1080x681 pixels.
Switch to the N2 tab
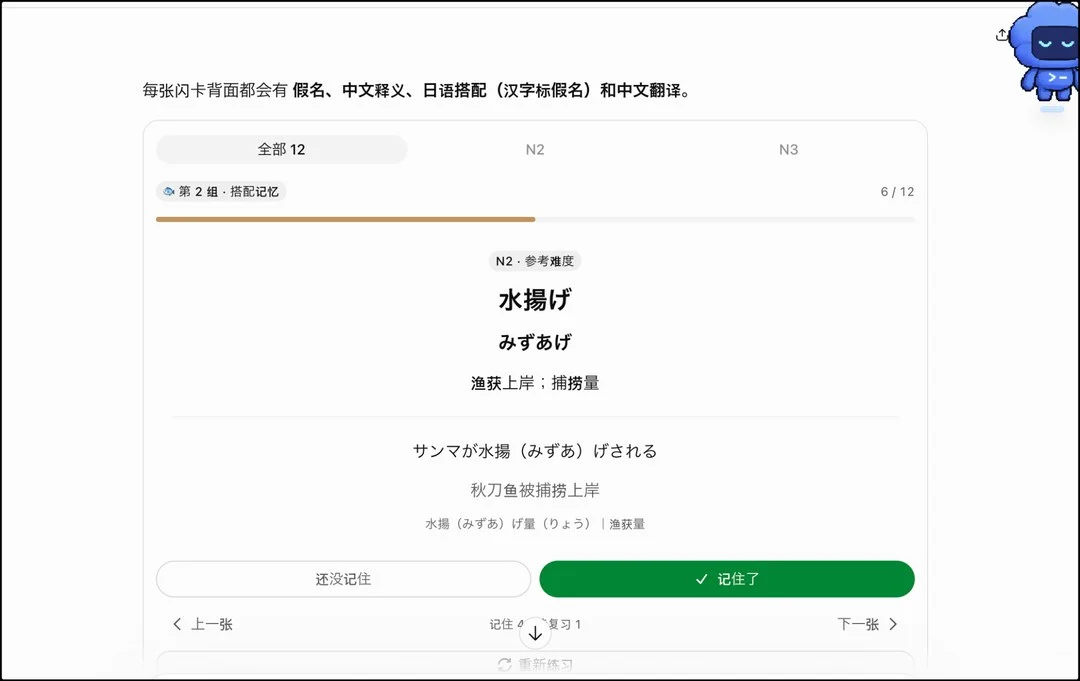(x=534, y=149)
